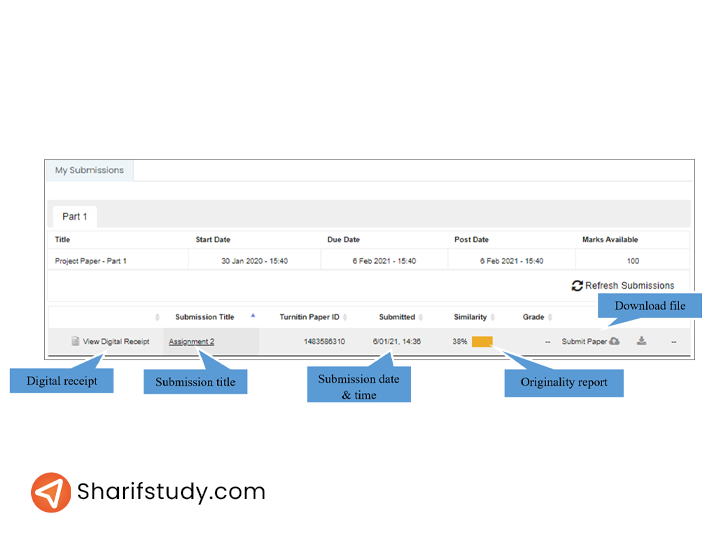Click the Sharifstudy paper plane logo
Screen dimensions: 720x540
[51, 492]
